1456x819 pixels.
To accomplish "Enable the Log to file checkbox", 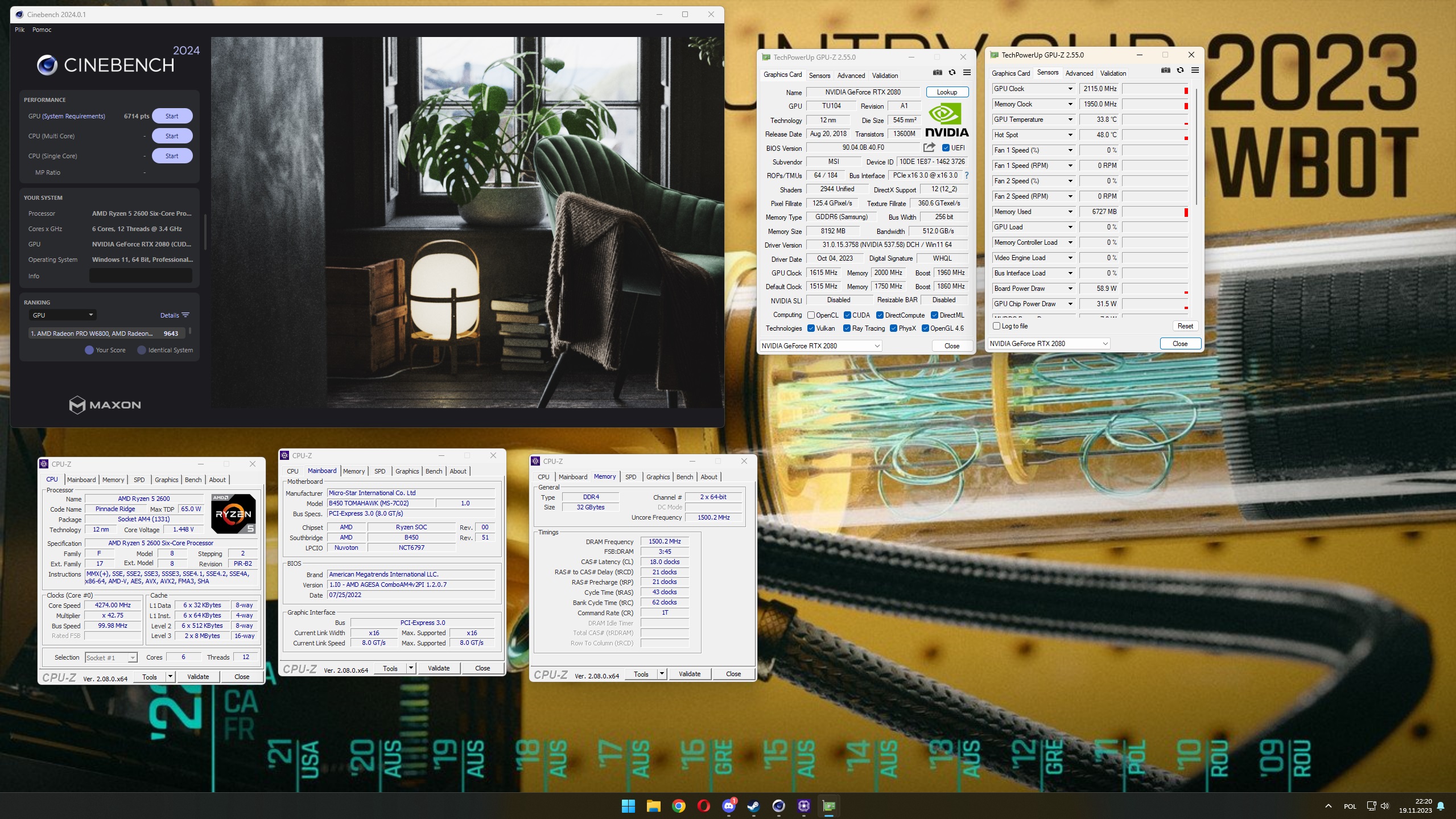I will tap(996, 326).
